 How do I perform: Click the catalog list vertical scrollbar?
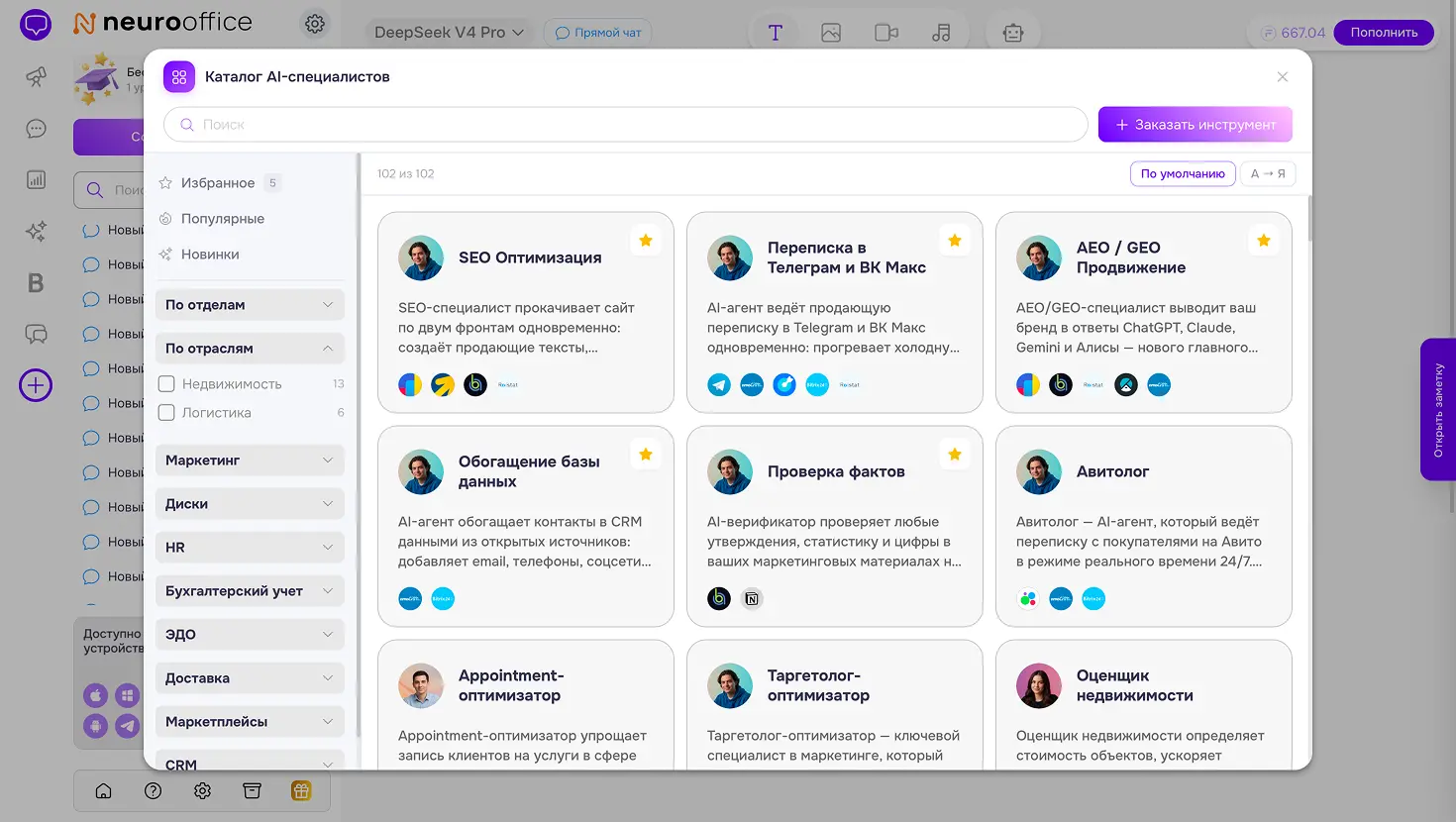pos(1308,219)
